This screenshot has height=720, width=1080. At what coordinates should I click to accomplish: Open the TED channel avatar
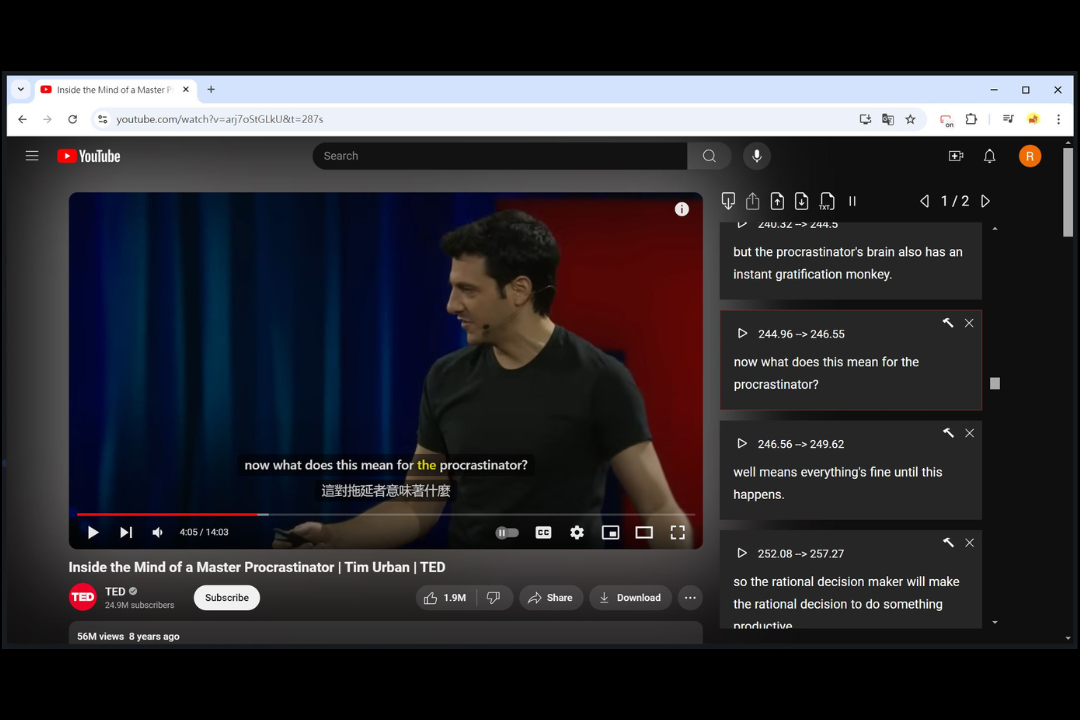pyautogui.click(x=83, y=597)
